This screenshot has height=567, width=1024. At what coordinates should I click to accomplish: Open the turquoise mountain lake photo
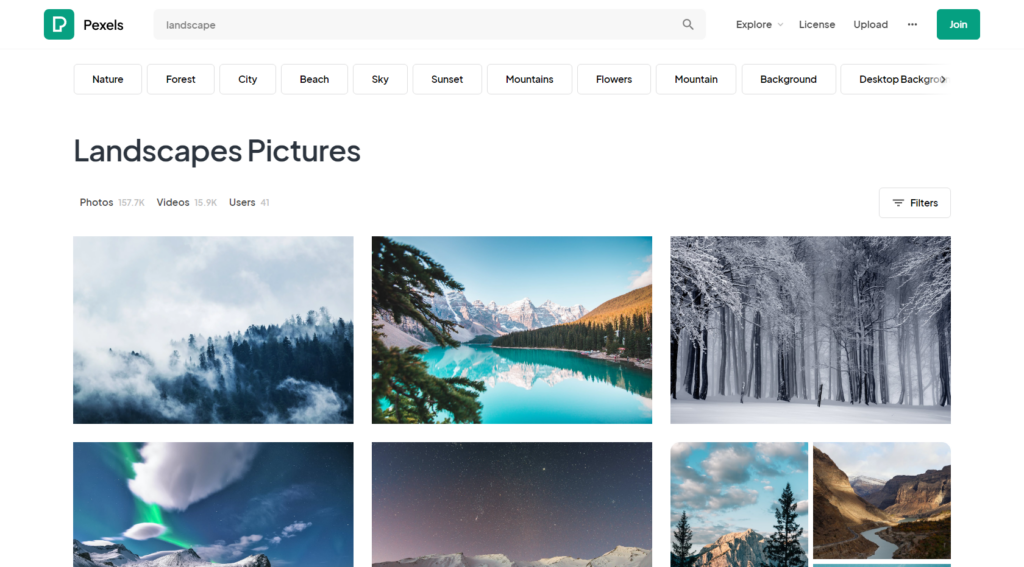click(511, 330)
